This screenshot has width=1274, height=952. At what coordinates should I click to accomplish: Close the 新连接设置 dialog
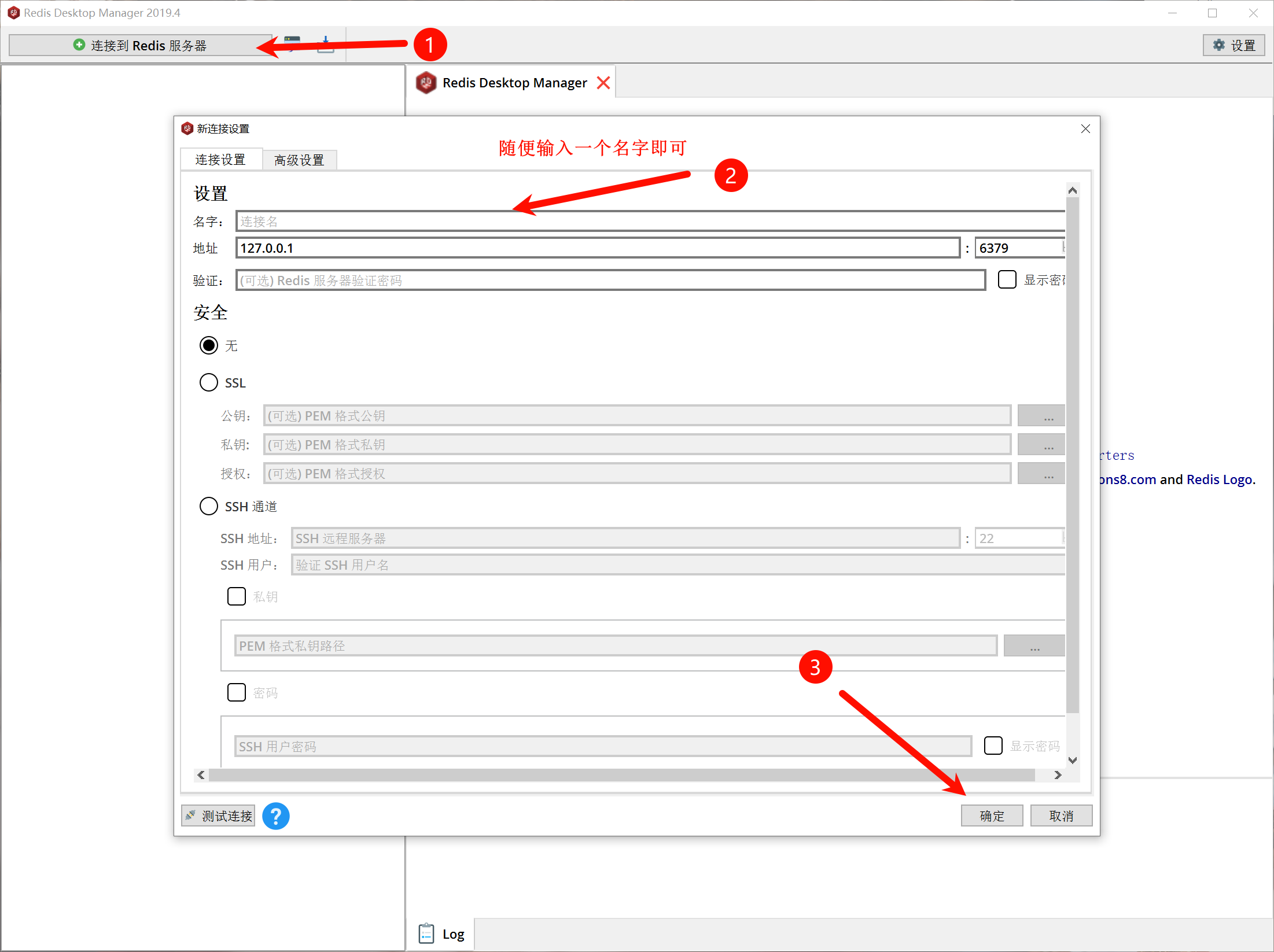tap(1085, 128)
